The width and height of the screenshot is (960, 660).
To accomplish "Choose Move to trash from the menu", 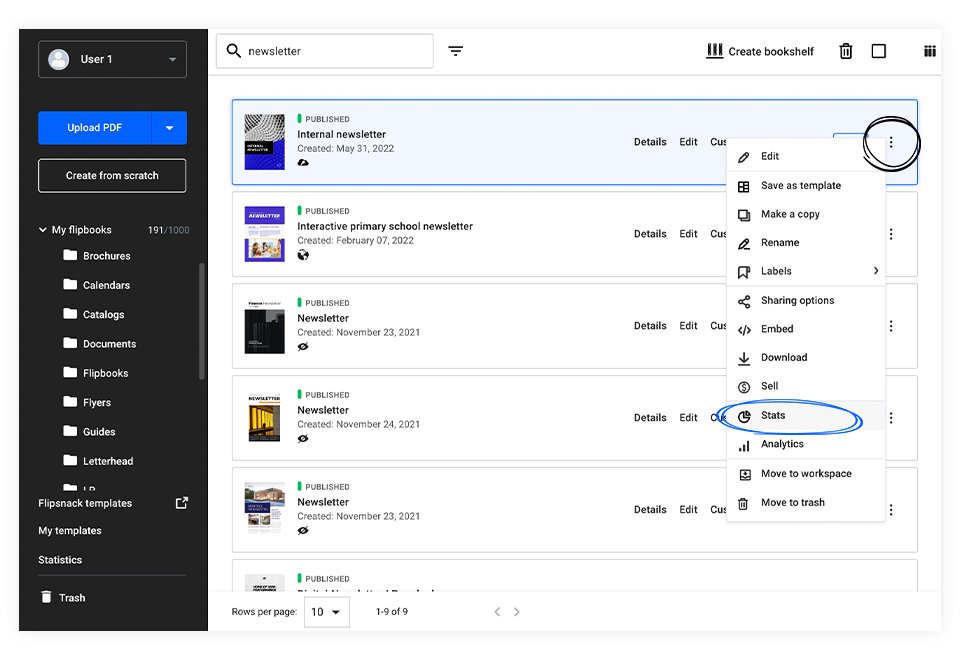I will pos(806,503).
